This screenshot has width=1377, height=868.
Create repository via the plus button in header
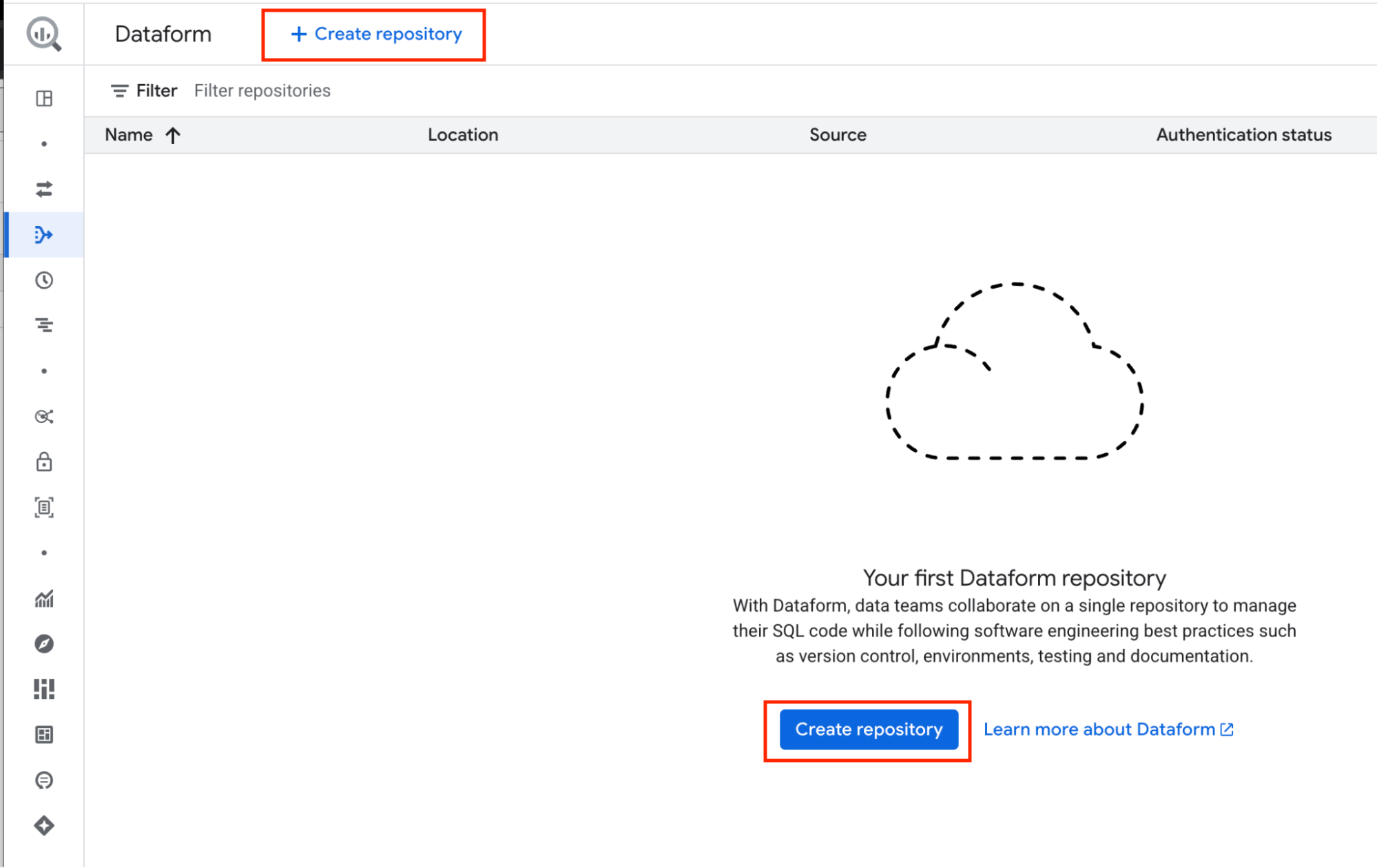(x=375, y=34)
